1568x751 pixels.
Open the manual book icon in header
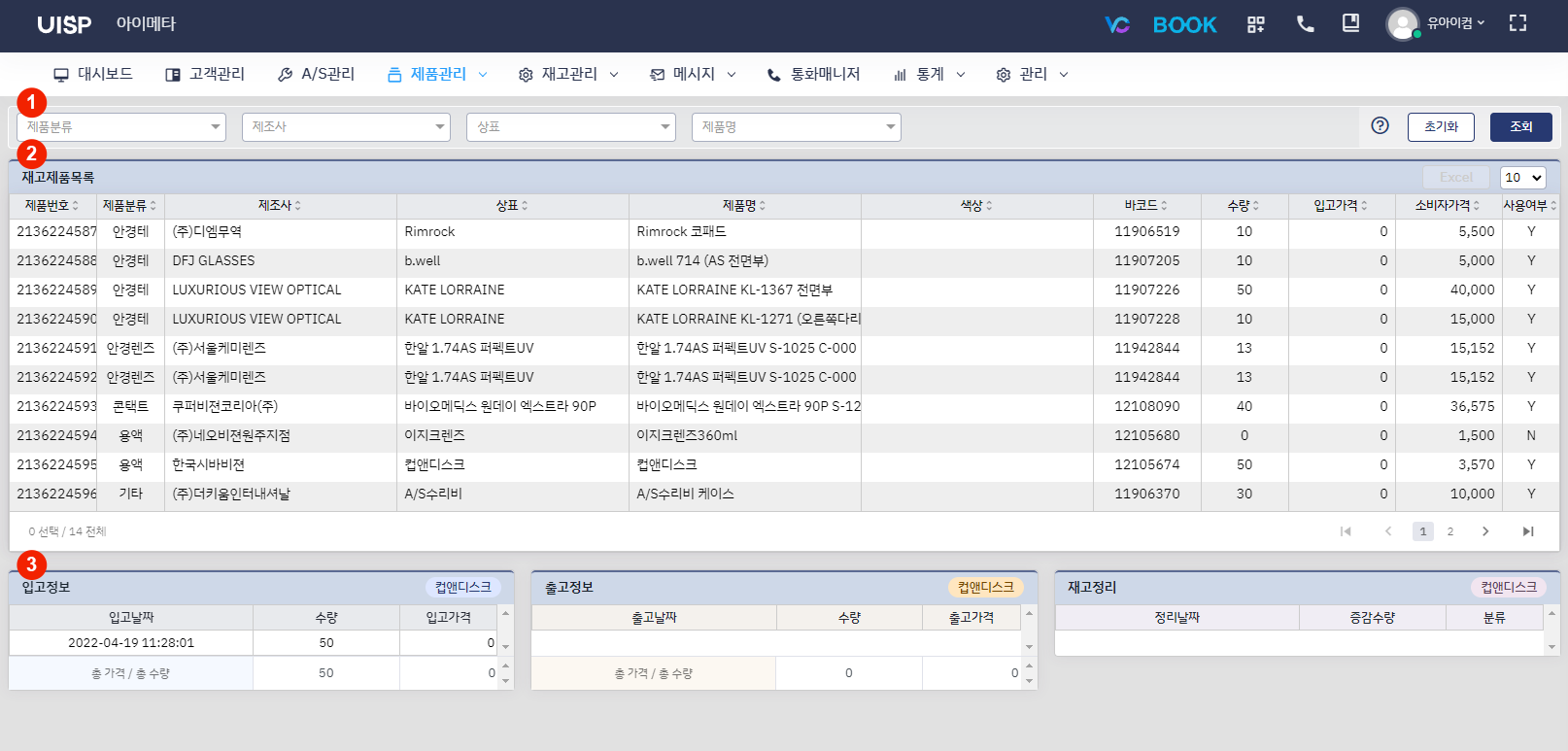1350,23
